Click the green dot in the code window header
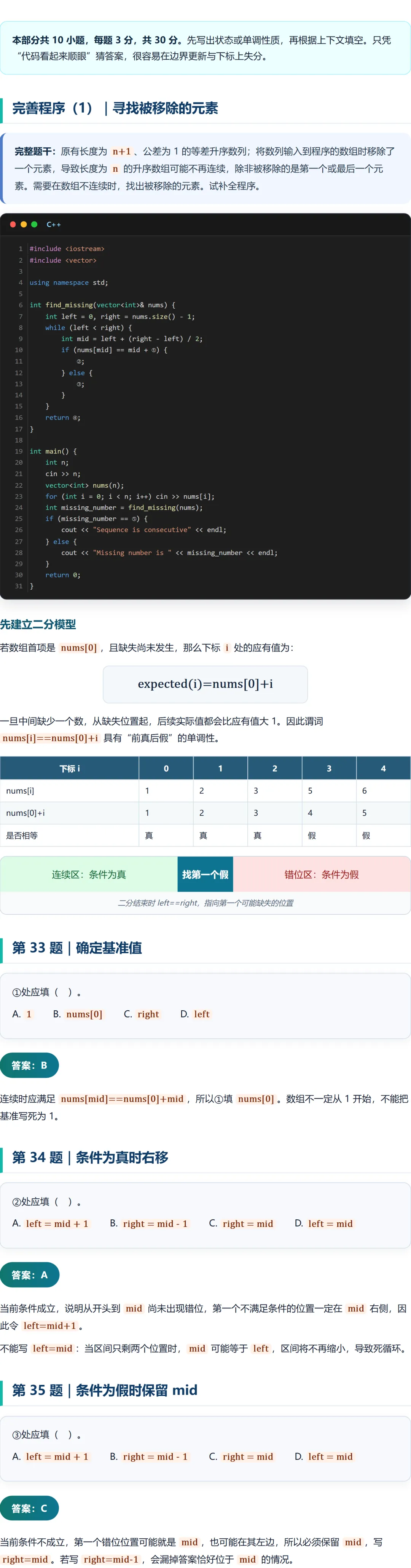This screenshot has height=1568, width=411. (x=34, y=224)
